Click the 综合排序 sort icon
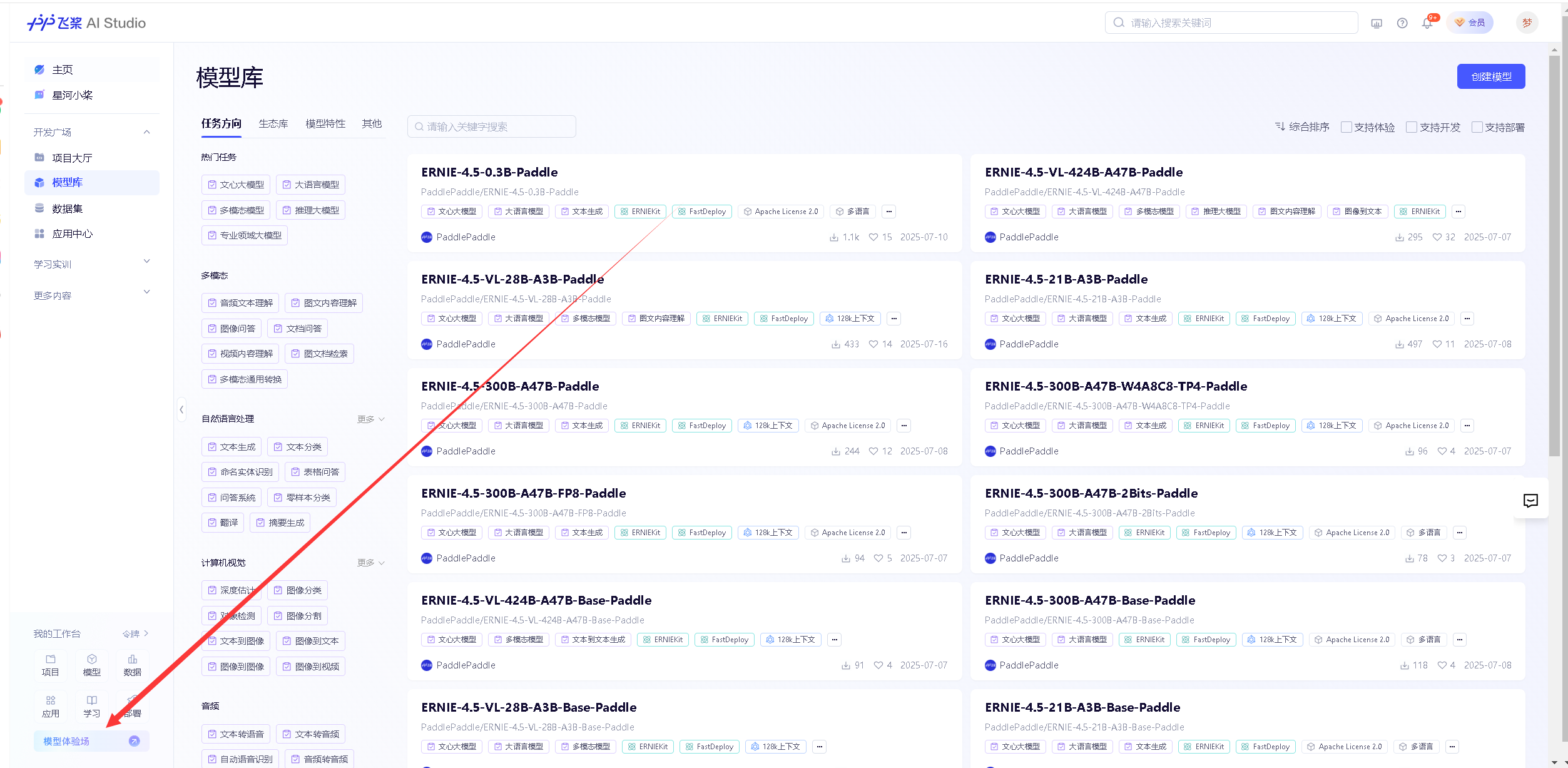This screenshot has width=1568, height=768. (x=1280, y=126)
